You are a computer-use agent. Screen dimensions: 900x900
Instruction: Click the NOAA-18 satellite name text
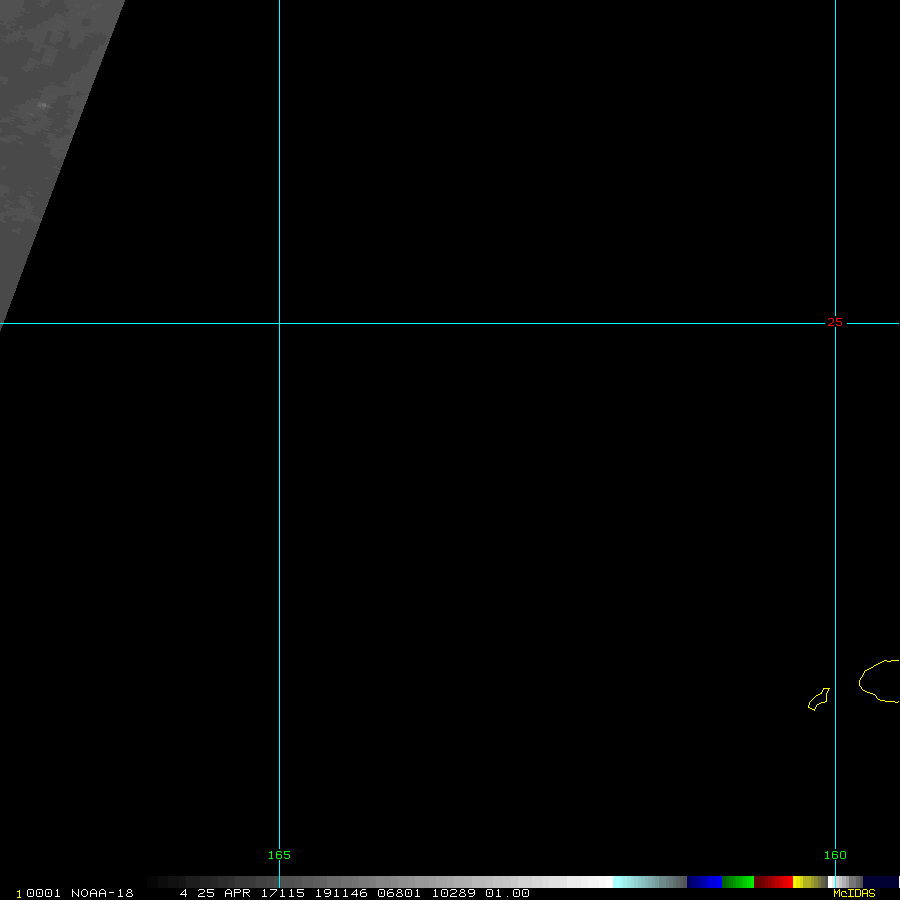tap(104, 893)
